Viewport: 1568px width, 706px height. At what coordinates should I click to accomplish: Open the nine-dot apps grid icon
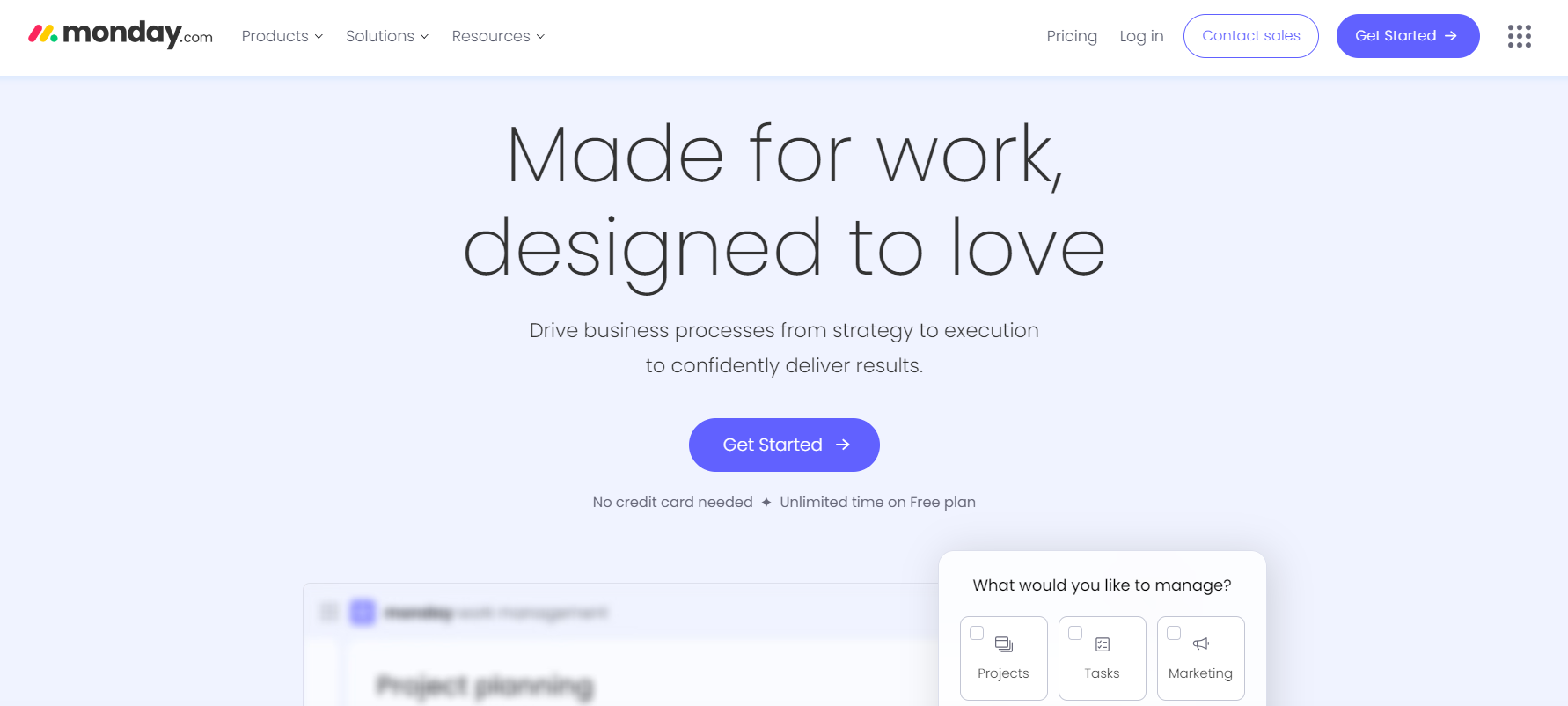(x=1519, y=36)
